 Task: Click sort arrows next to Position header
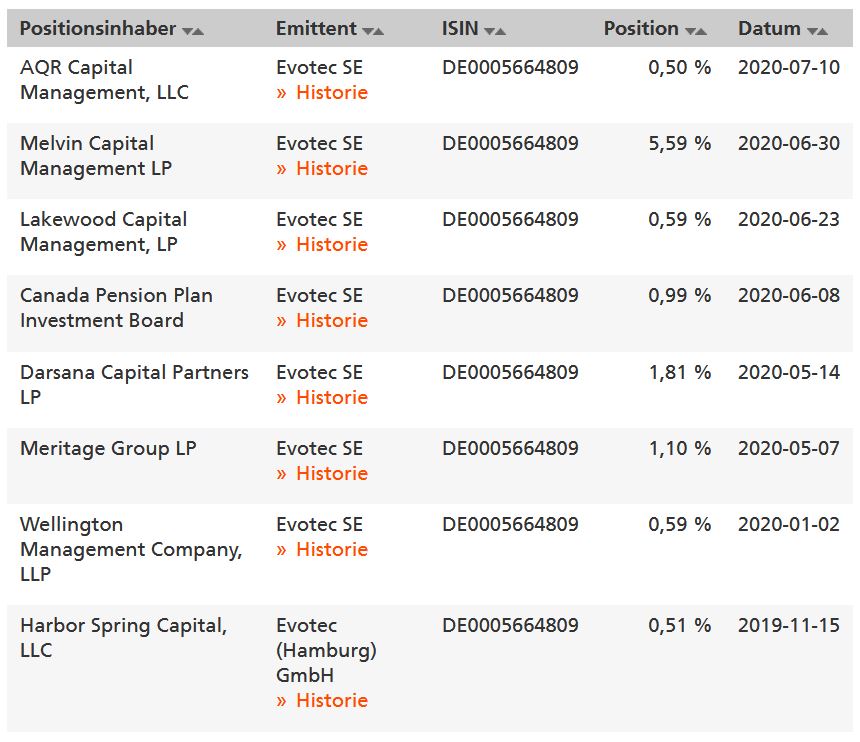click(x=697, y=31)
